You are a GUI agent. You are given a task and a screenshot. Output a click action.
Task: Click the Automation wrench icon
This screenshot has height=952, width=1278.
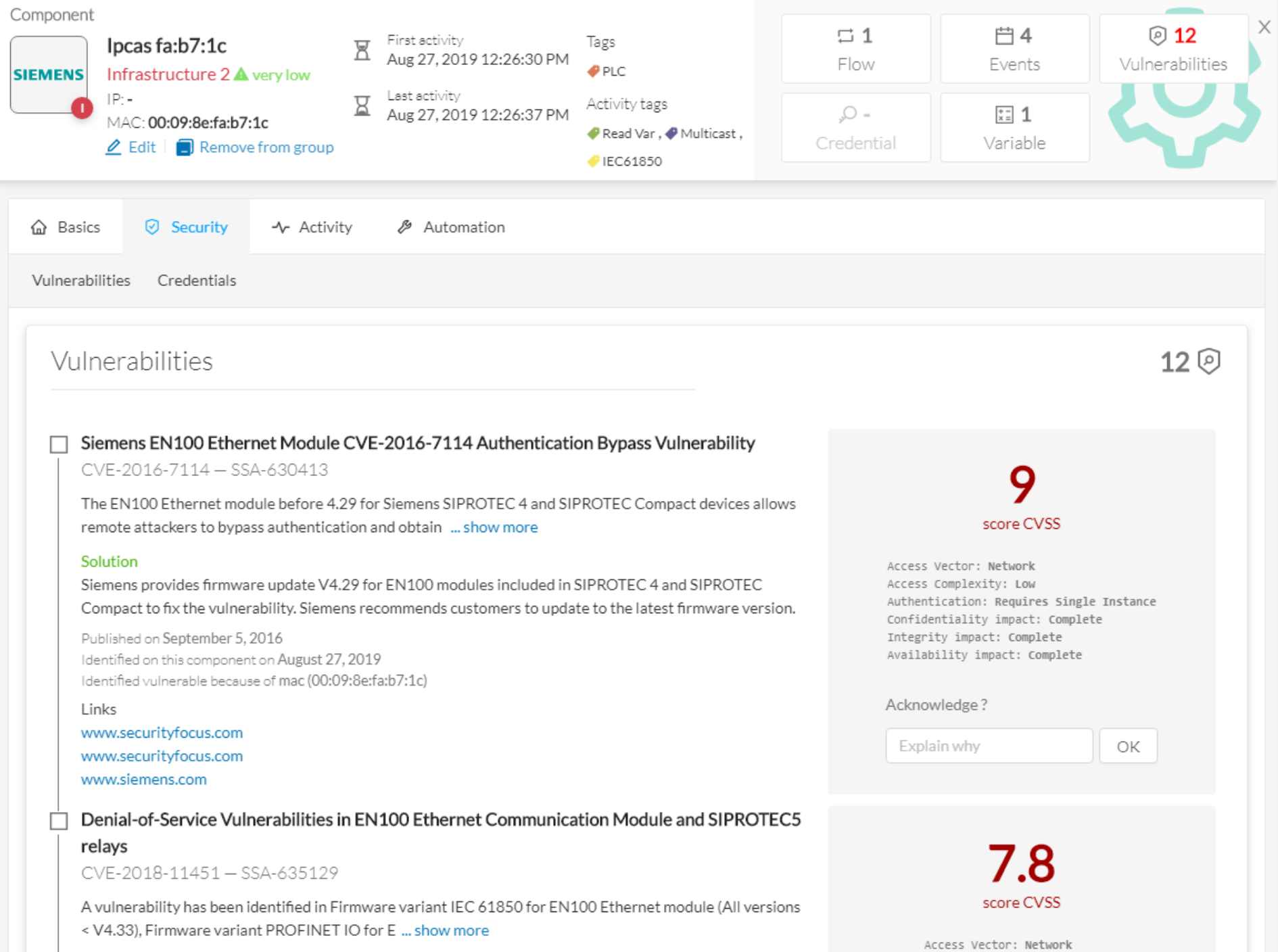click(x=405, y=227)
